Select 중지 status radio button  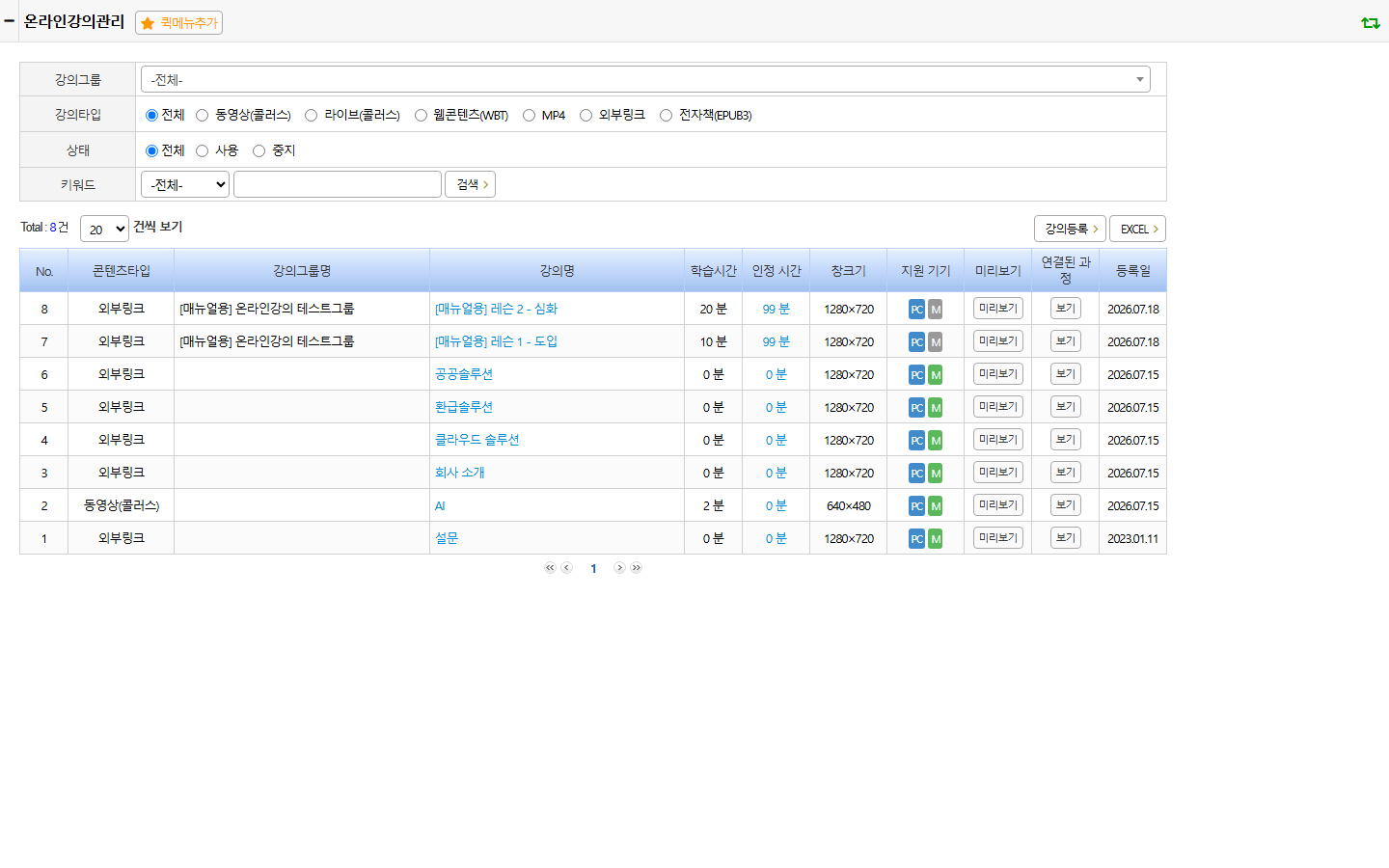pos(259,151)
